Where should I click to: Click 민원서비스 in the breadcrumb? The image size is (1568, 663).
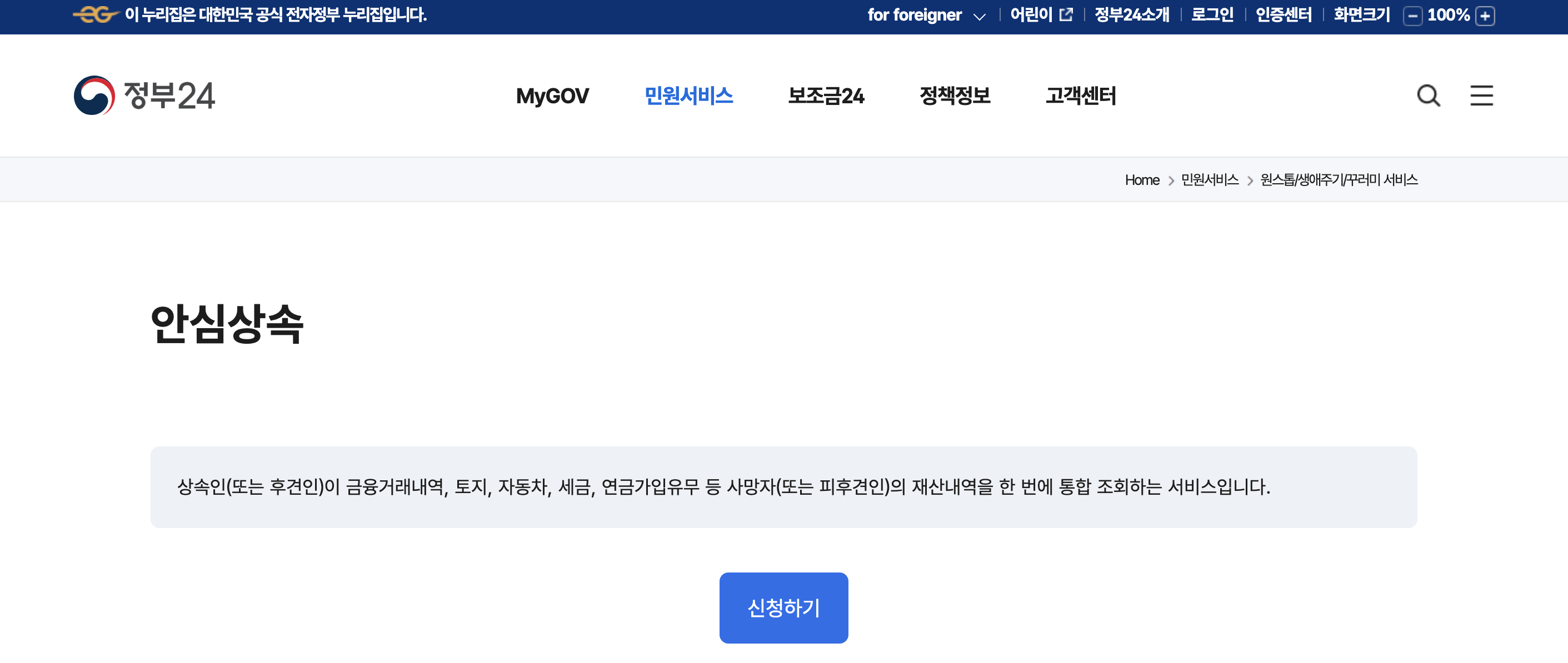(1210, 180)
